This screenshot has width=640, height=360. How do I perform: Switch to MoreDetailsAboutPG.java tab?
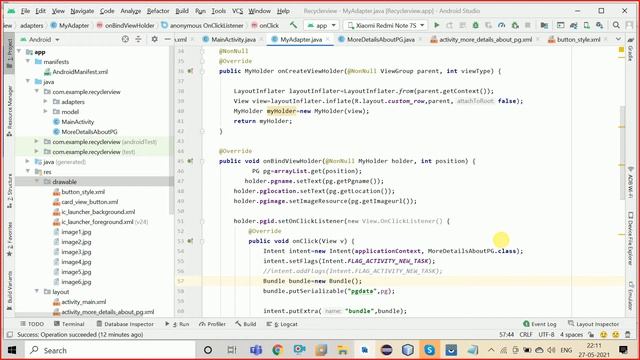tap(380, 40)
